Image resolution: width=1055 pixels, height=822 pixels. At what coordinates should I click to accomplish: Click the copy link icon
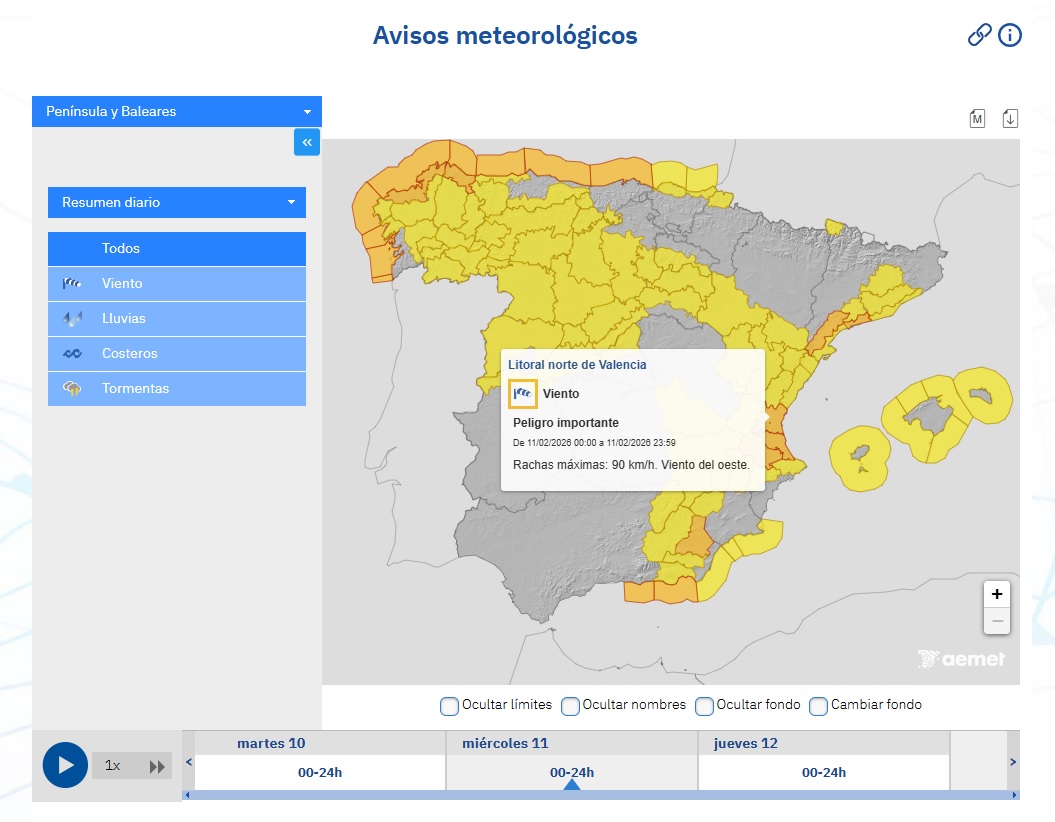pos(979,36)
